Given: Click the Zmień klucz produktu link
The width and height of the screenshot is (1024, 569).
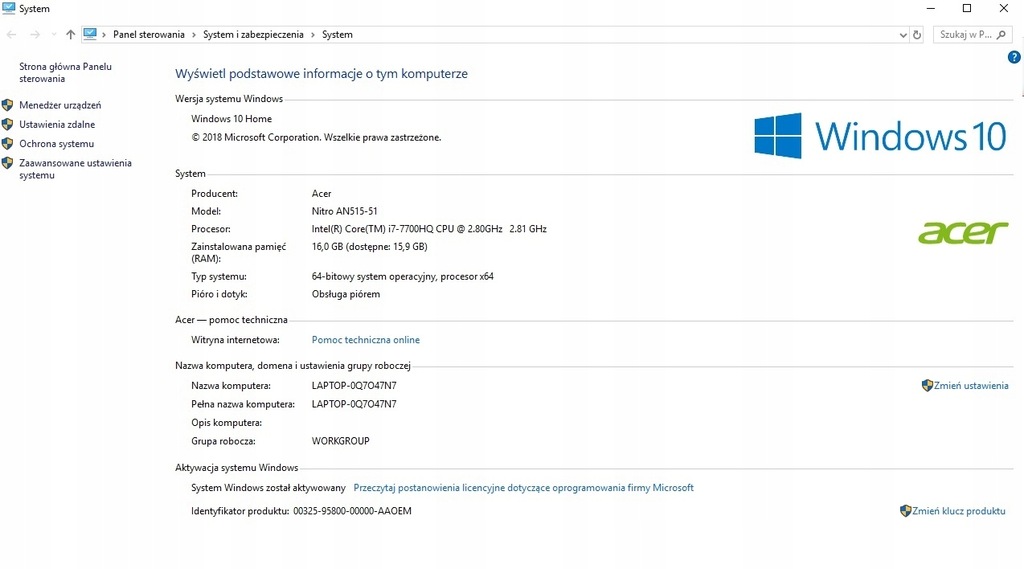Looking at the screenshot, I should [x=959, y=511].
